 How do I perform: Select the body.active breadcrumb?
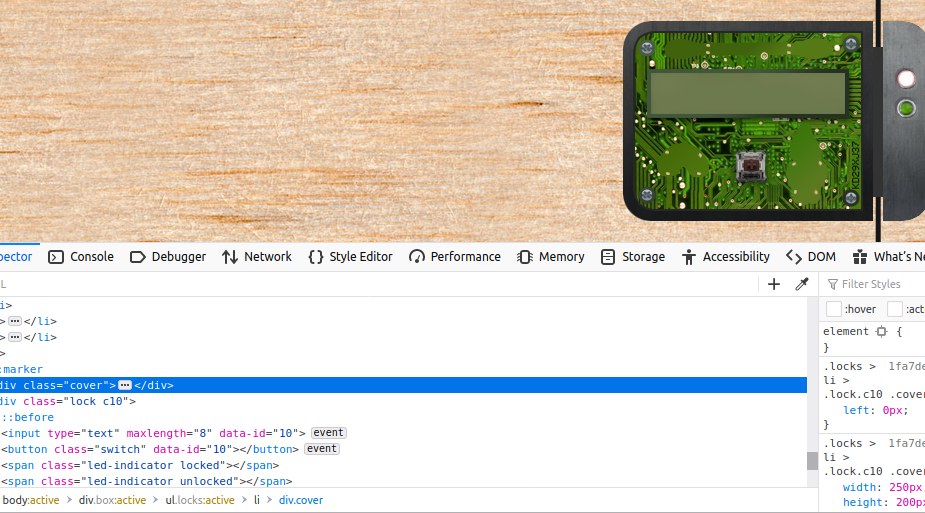[x=31, y=500]
